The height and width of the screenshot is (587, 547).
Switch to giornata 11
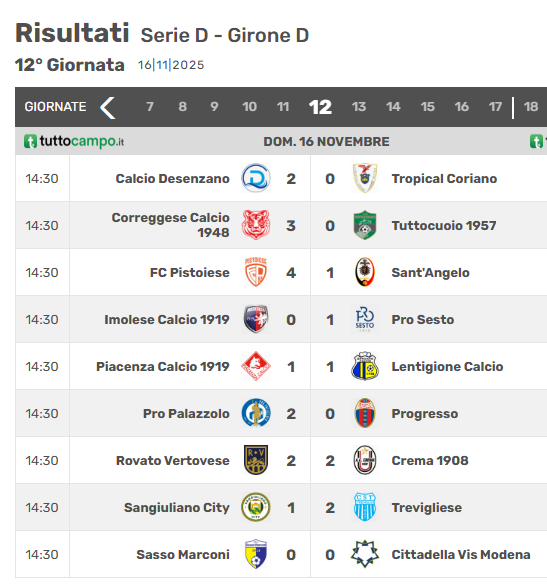(283, 107)
